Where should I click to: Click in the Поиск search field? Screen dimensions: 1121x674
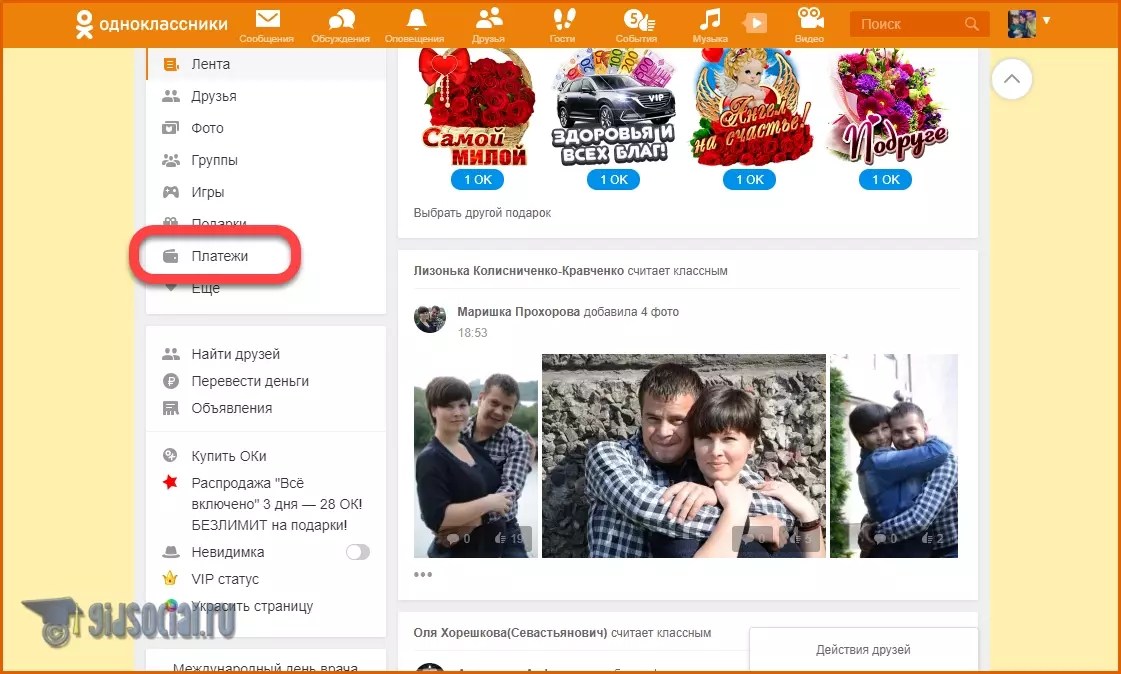[905, 24]
